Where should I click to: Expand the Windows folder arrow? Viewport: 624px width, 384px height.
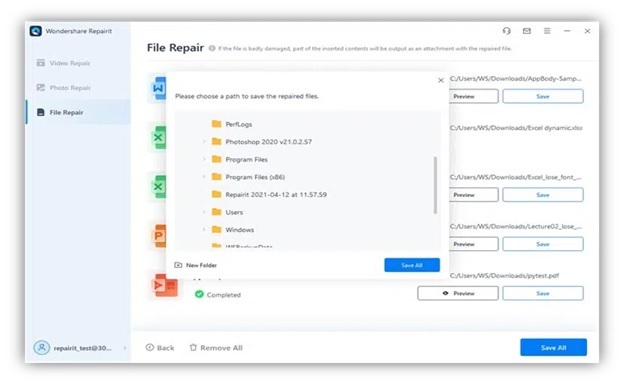pos(204,230)
